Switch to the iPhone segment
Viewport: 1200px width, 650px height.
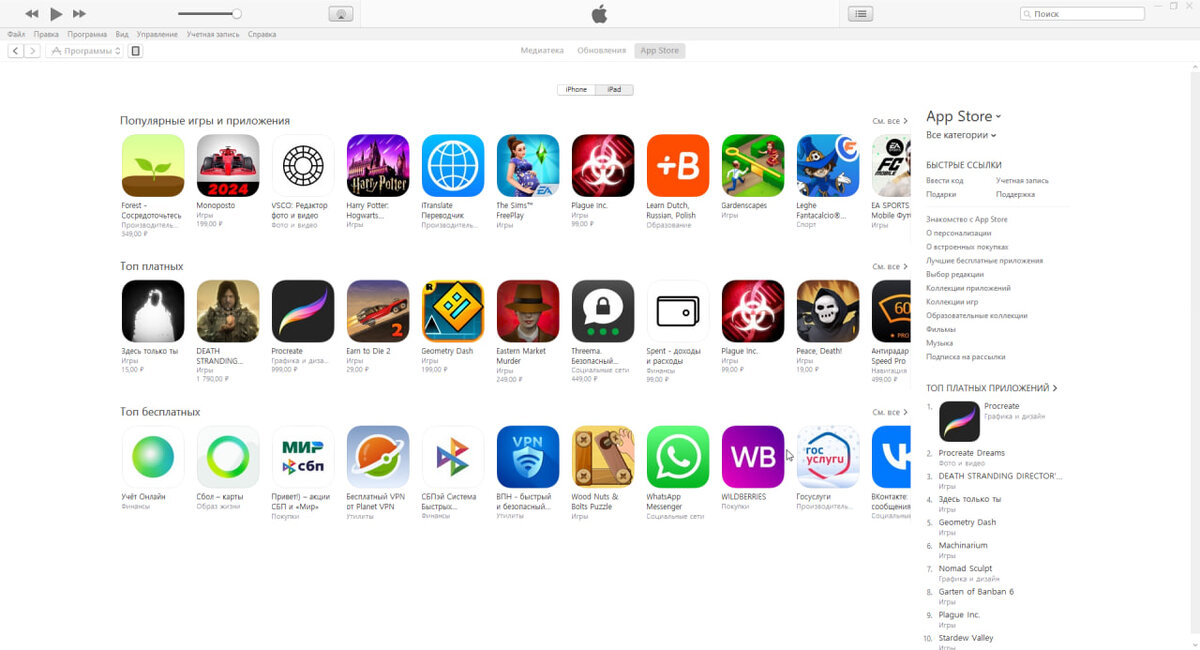[x=576, y=90]
